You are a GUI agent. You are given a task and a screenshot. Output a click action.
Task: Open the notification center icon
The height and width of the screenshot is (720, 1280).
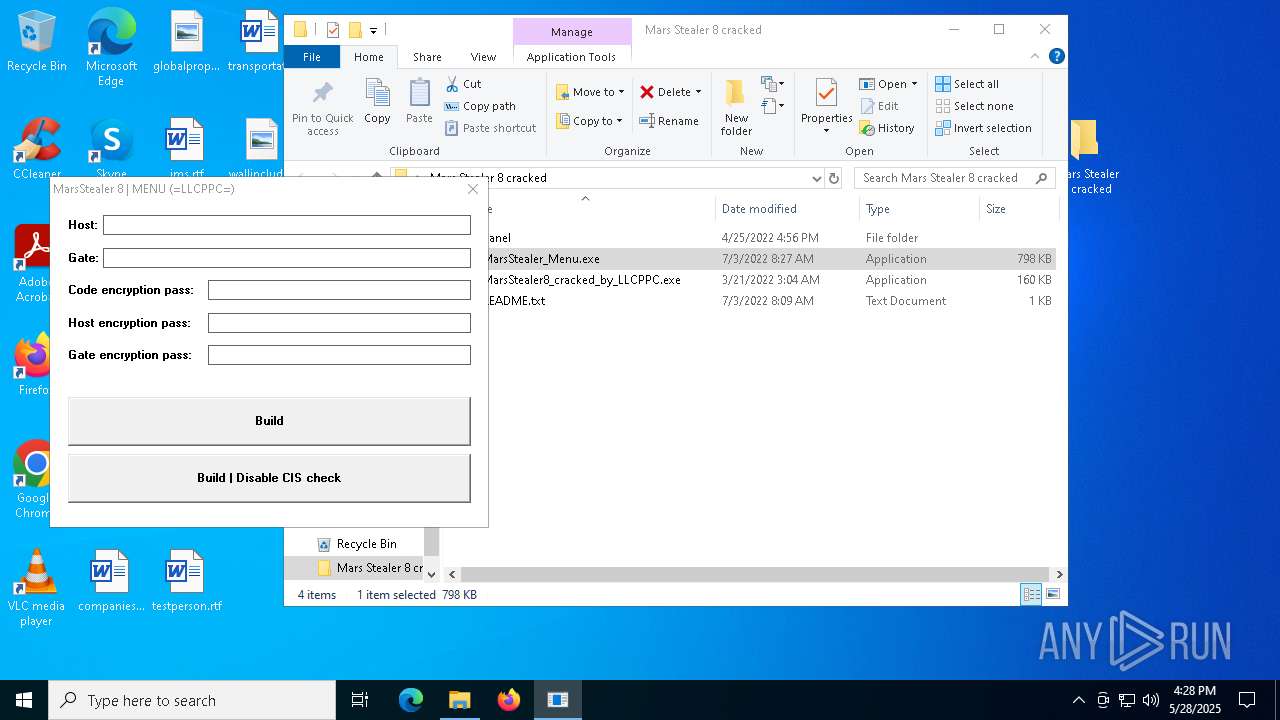point(1247,700)
